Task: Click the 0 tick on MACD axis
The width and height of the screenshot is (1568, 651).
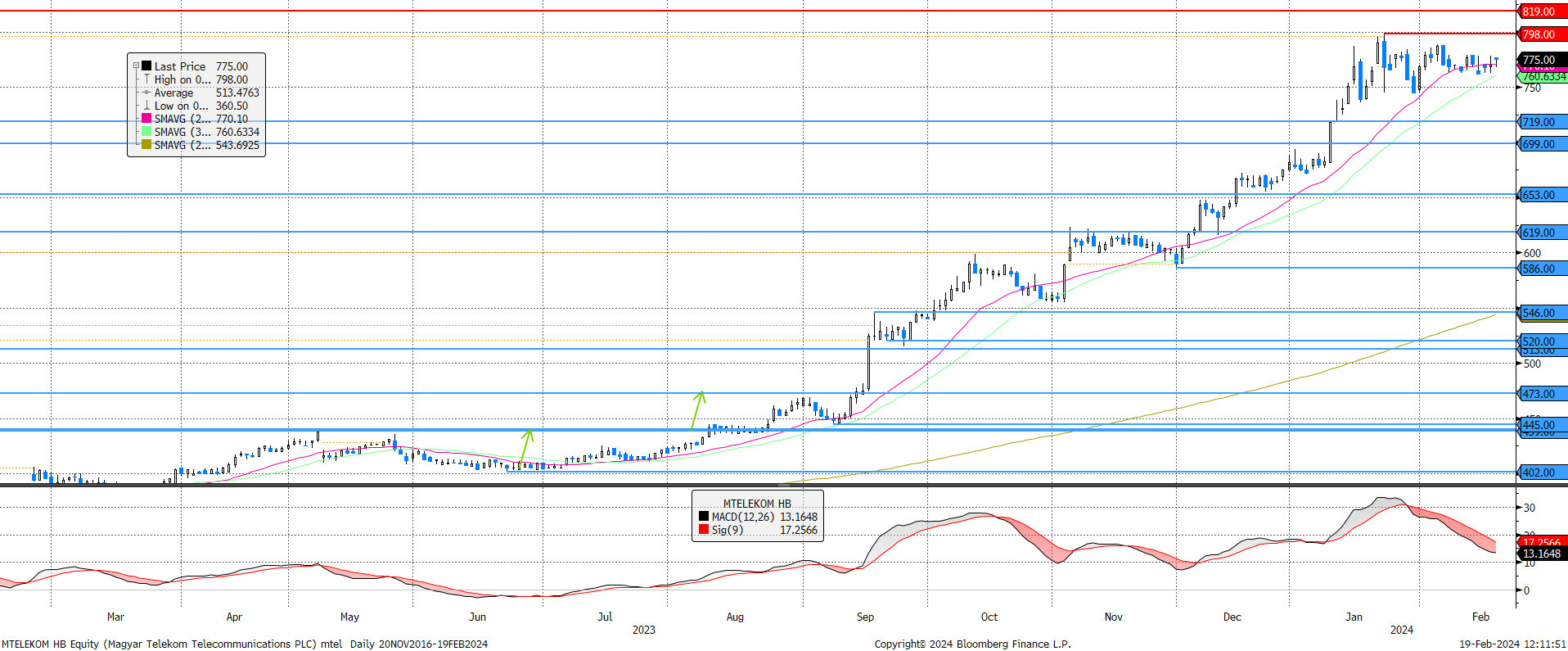Action: point(1525,590)
